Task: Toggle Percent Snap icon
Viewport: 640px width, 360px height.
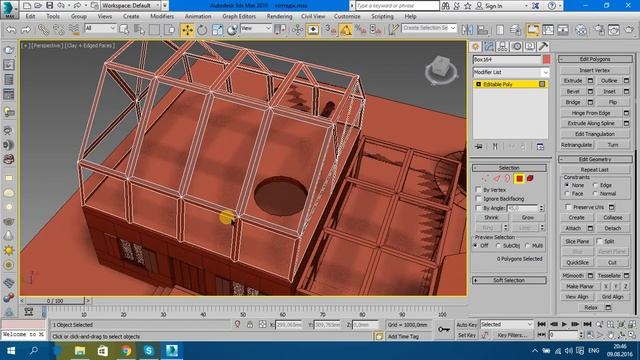Action: [360, 29]
